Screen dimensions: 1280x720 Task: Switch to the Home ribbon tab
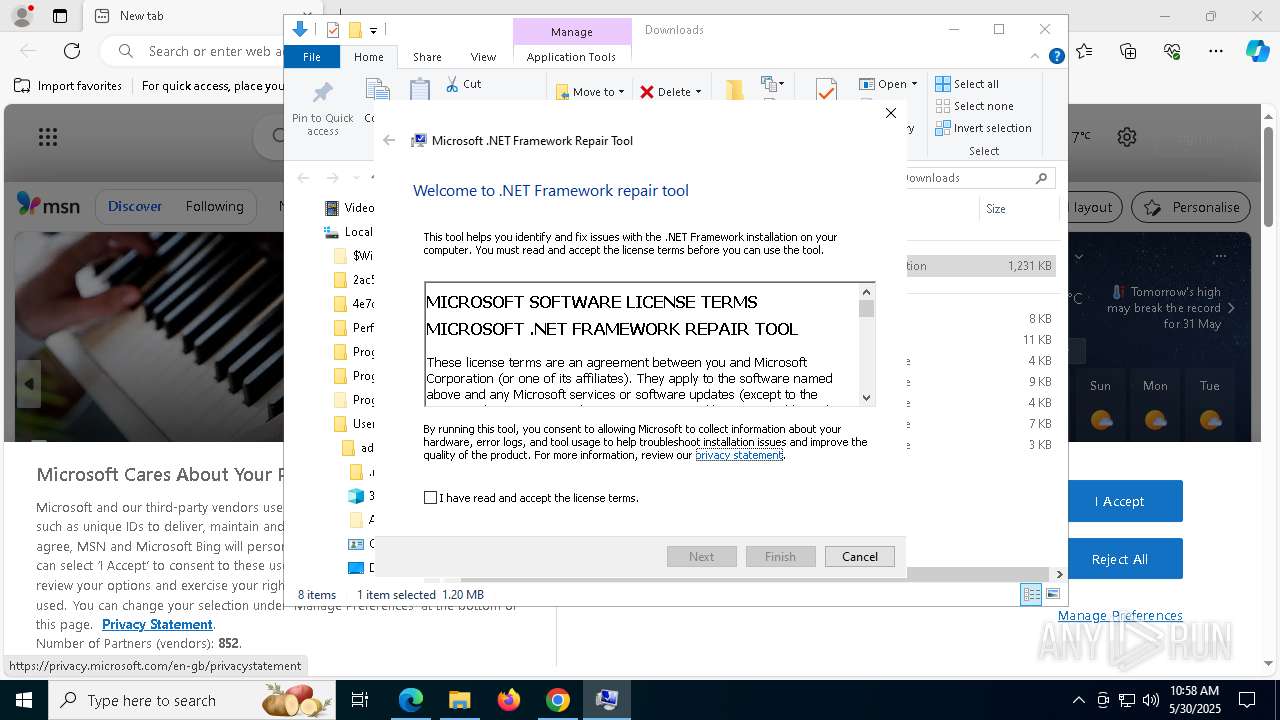pos(369,57)
